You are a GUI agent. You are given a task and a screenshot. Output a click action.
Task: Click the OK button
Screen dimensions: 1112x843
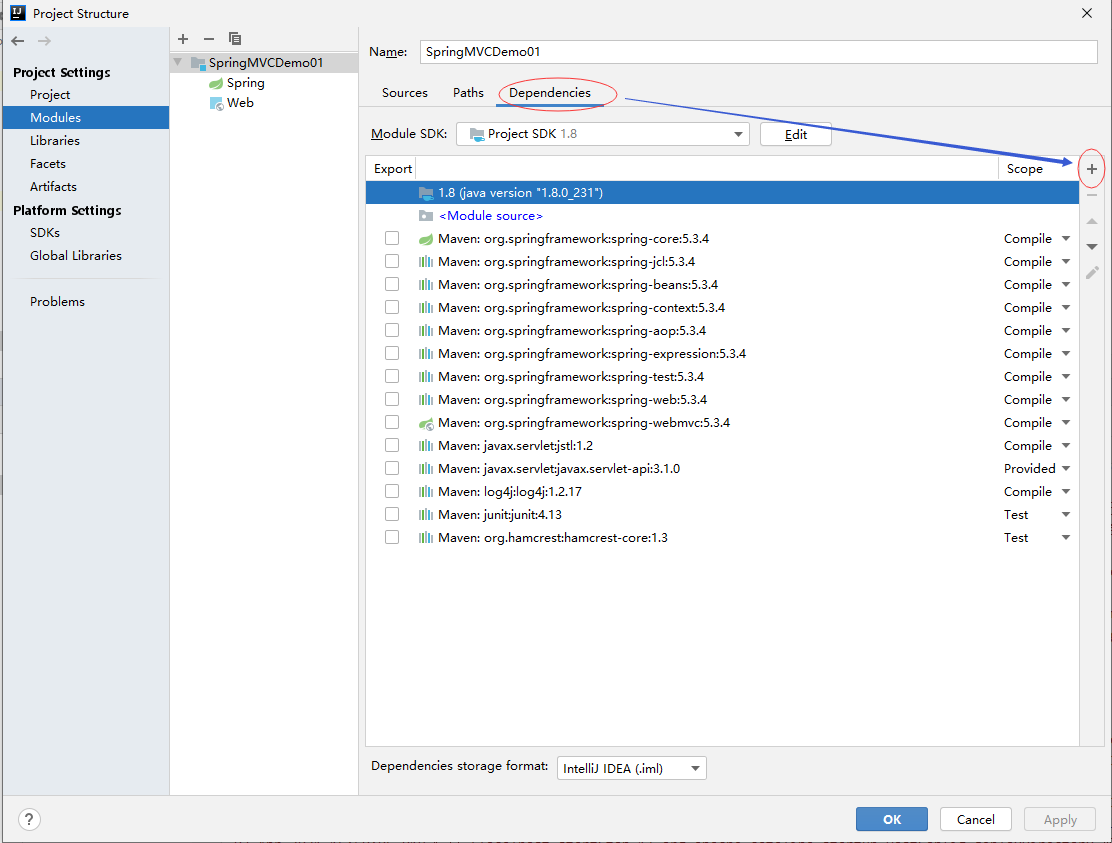click(892, 819)
